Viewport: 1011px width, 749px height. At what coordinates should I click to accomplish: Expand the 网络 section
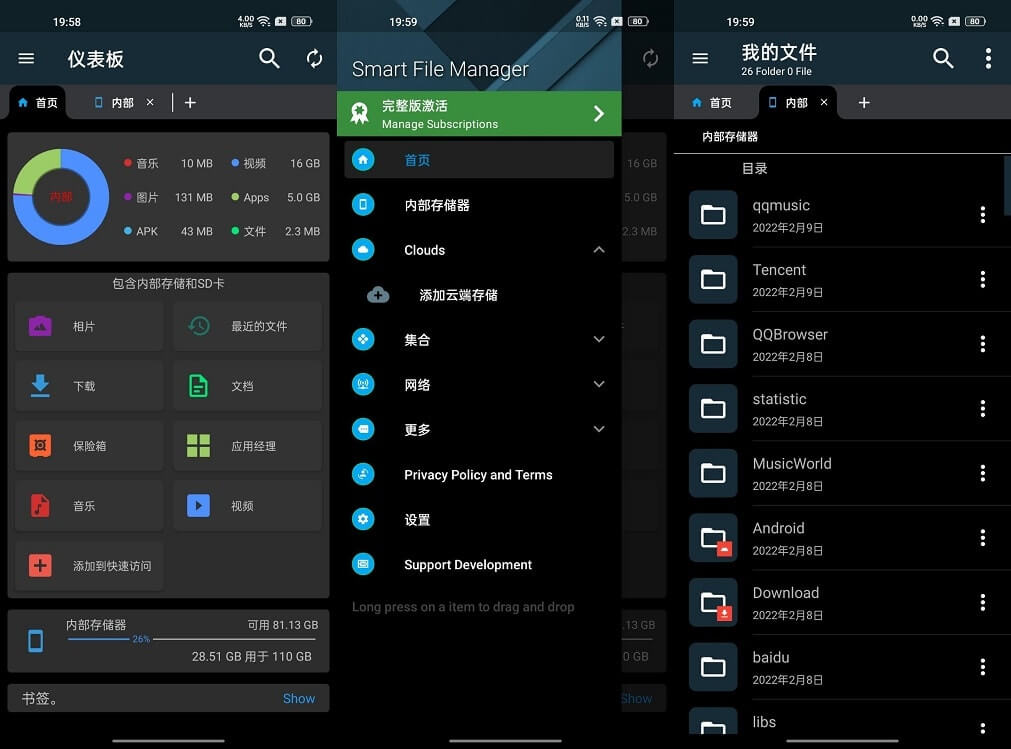click(x=599, y=384)
